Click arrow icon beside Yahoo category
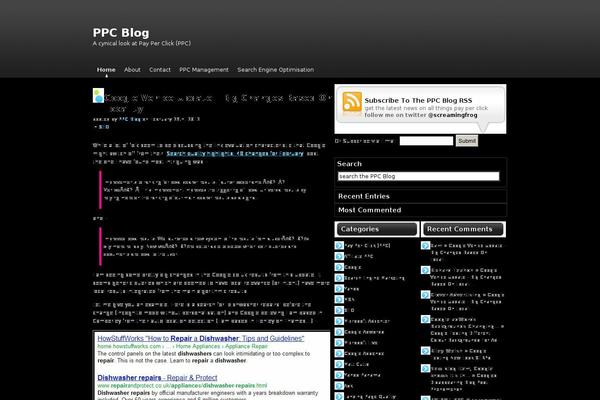 pos(339,288)
